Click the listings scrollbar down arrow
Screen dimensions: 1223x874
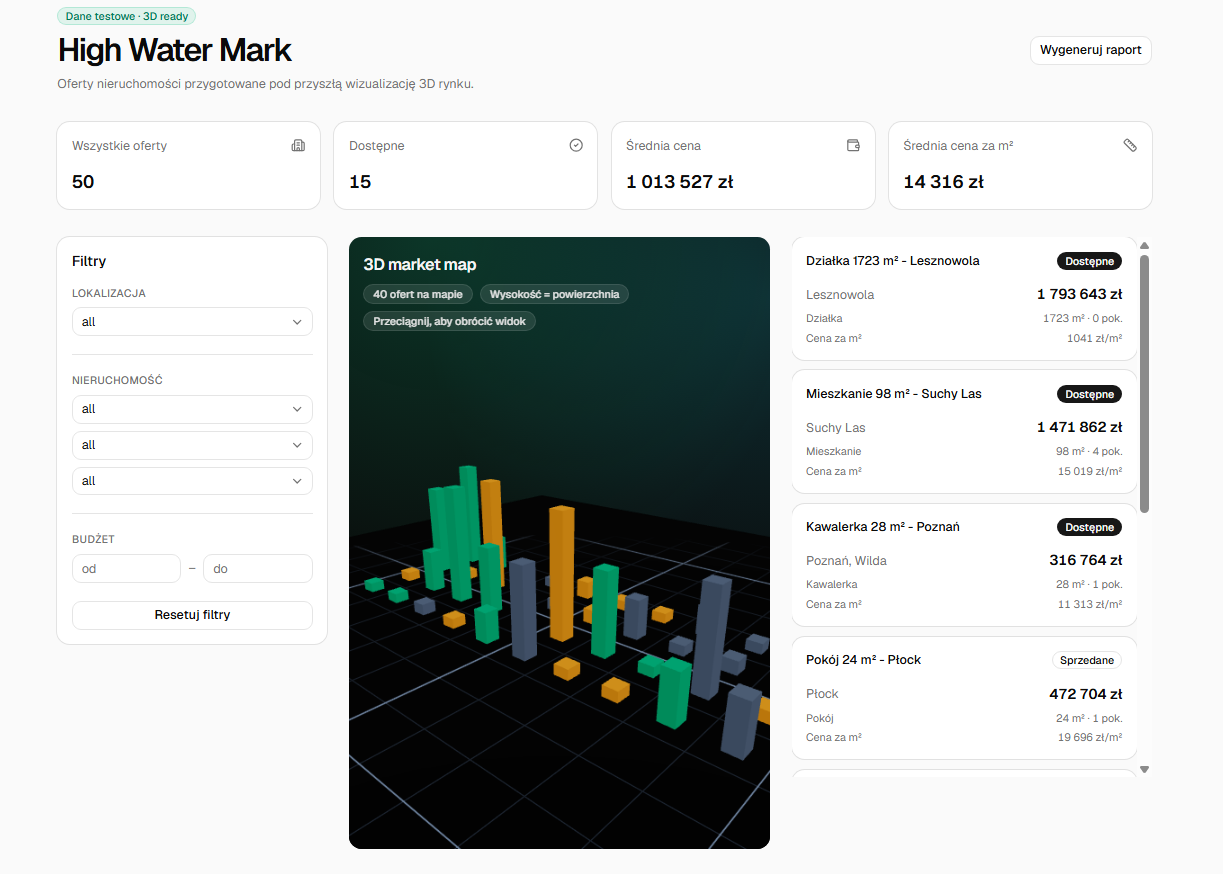point(1144,769)
